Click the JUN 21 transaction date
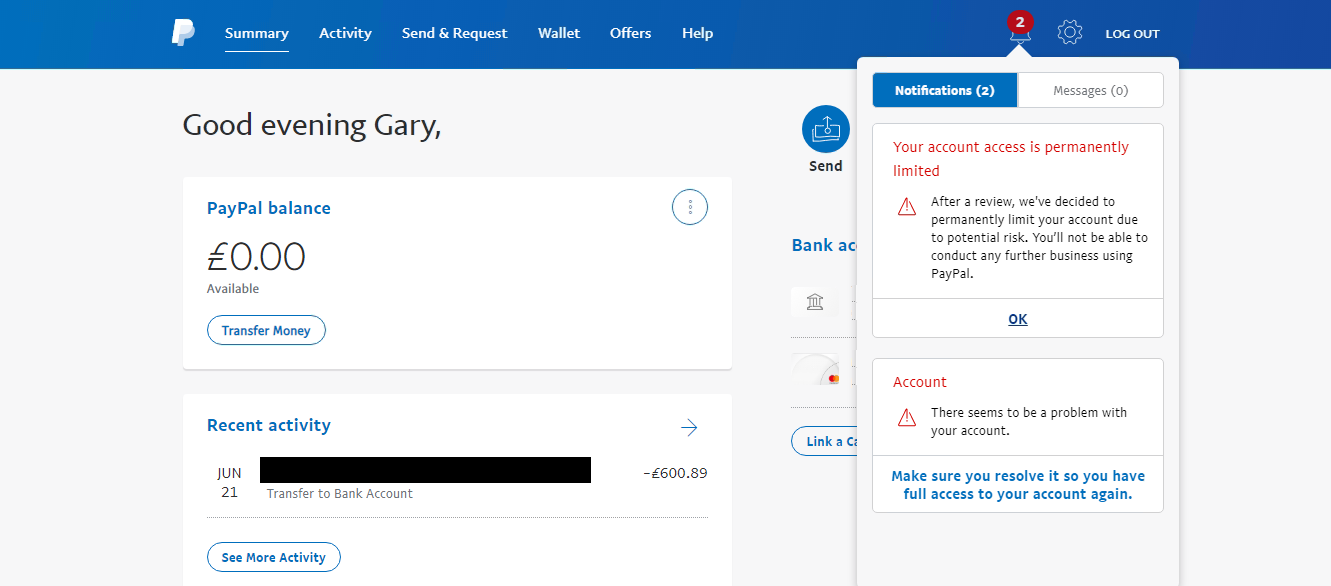This screenshot has width=1331, height=586. tap(229, 482)
